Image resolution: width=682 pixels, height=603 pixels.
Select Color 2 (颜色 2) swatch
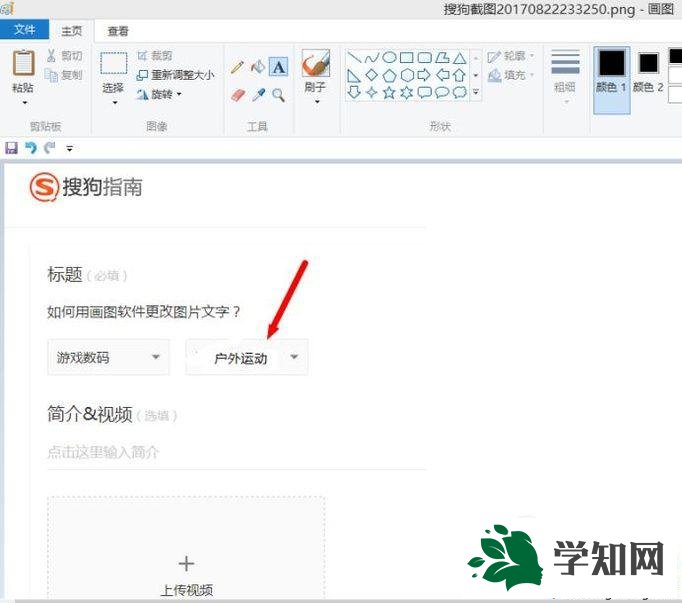[648, 72]
